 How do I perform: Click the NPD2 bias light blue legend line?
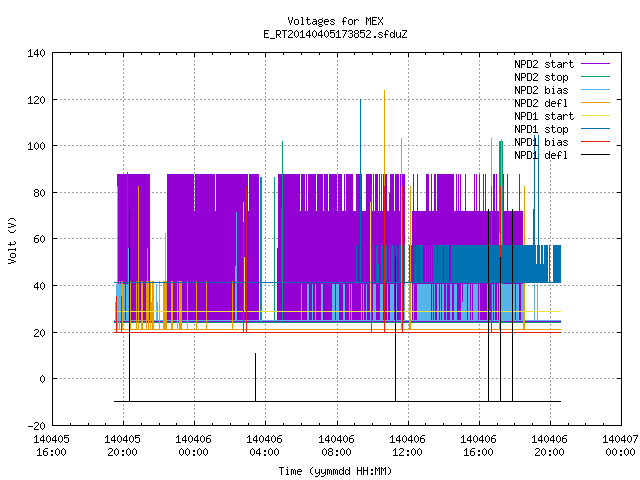596,90
